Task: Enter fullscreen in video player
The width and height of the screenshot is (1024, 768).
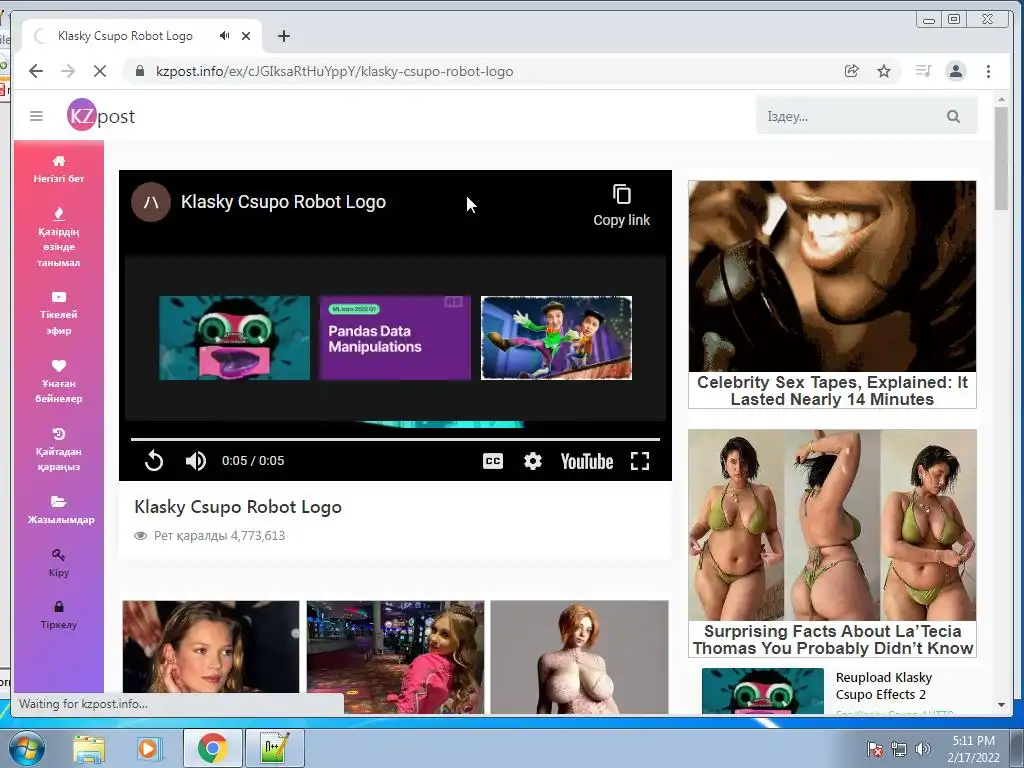Action: (640, 461)
